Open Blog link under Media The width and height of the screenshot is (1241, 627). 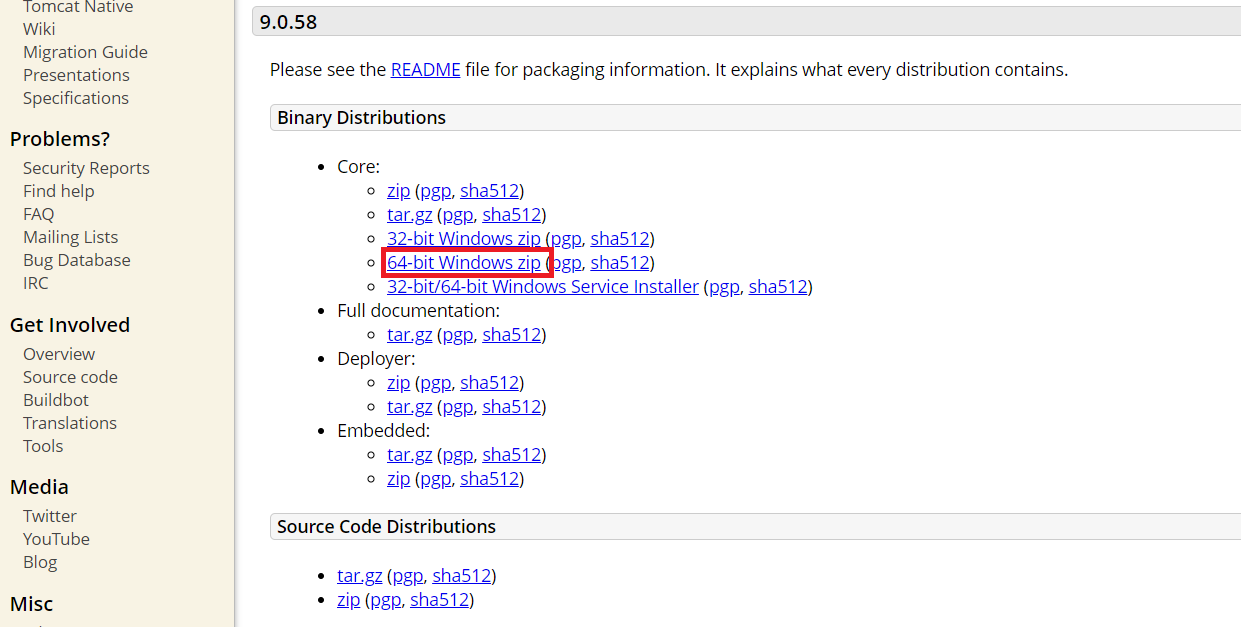coord(40,562)
